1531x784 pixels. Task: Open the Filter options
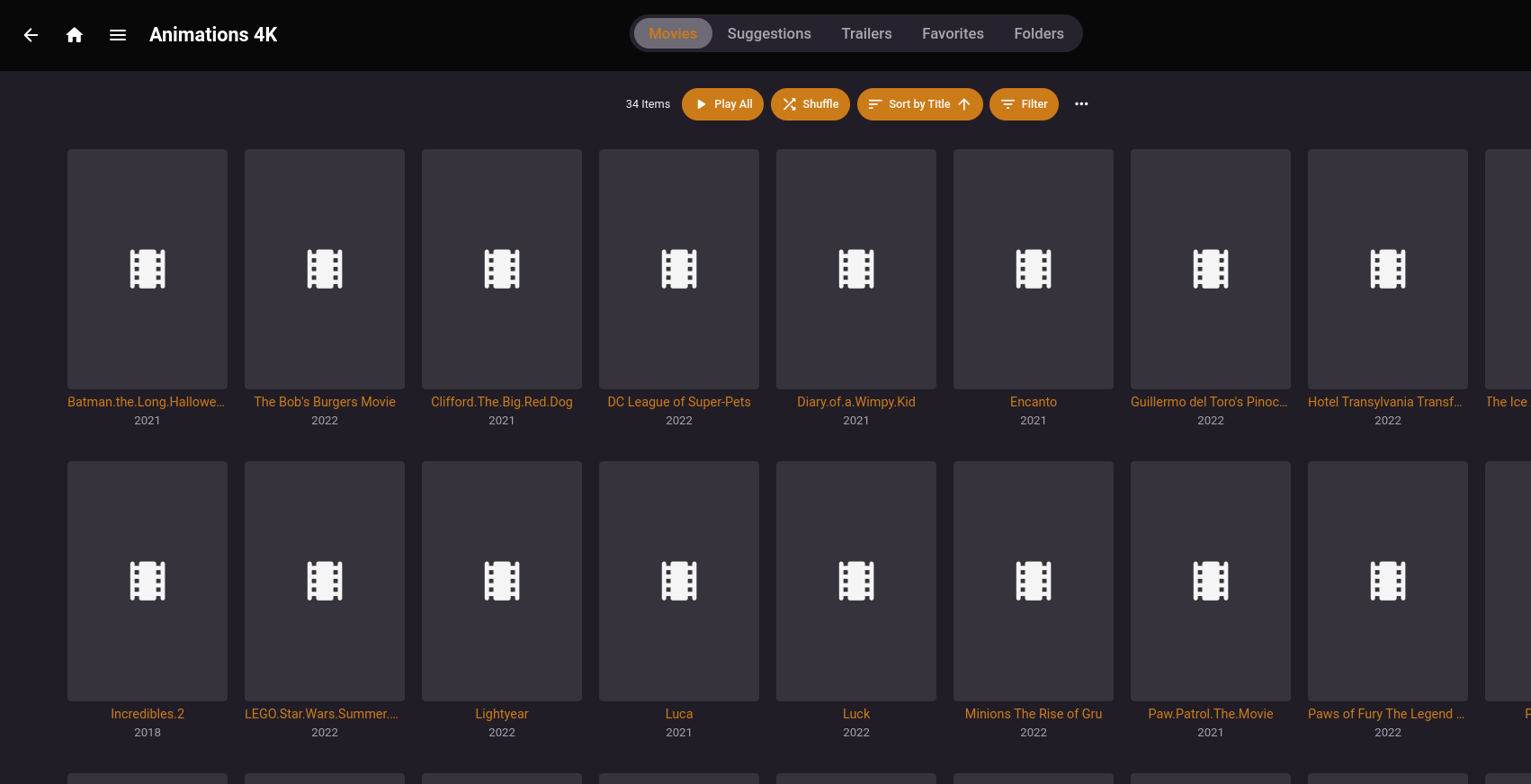tap(1024, 104)
